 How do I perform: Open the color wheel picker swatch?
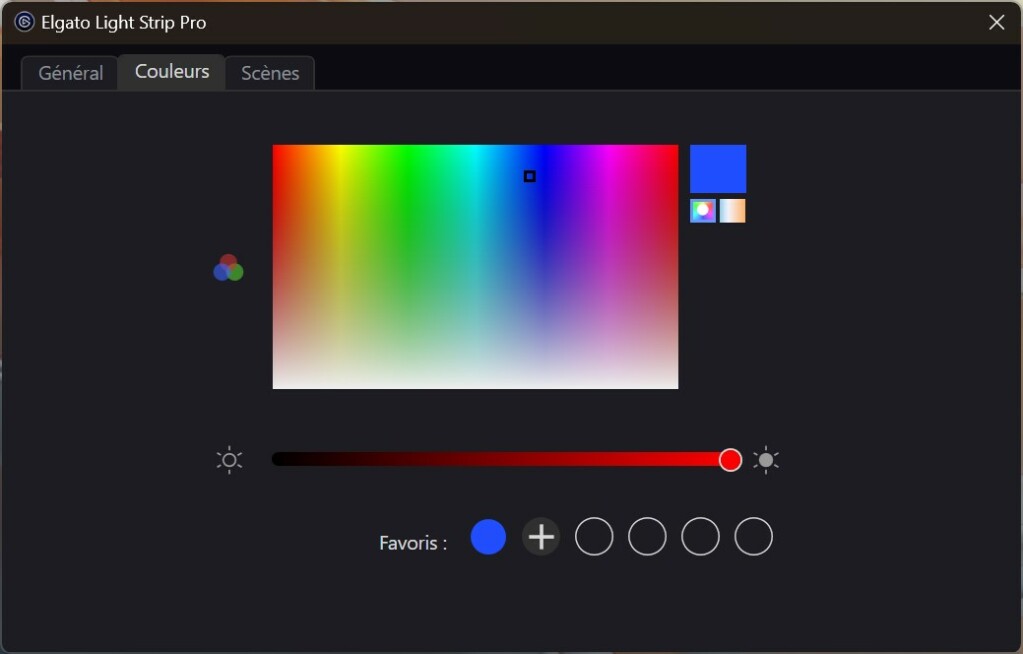(701, 211)
